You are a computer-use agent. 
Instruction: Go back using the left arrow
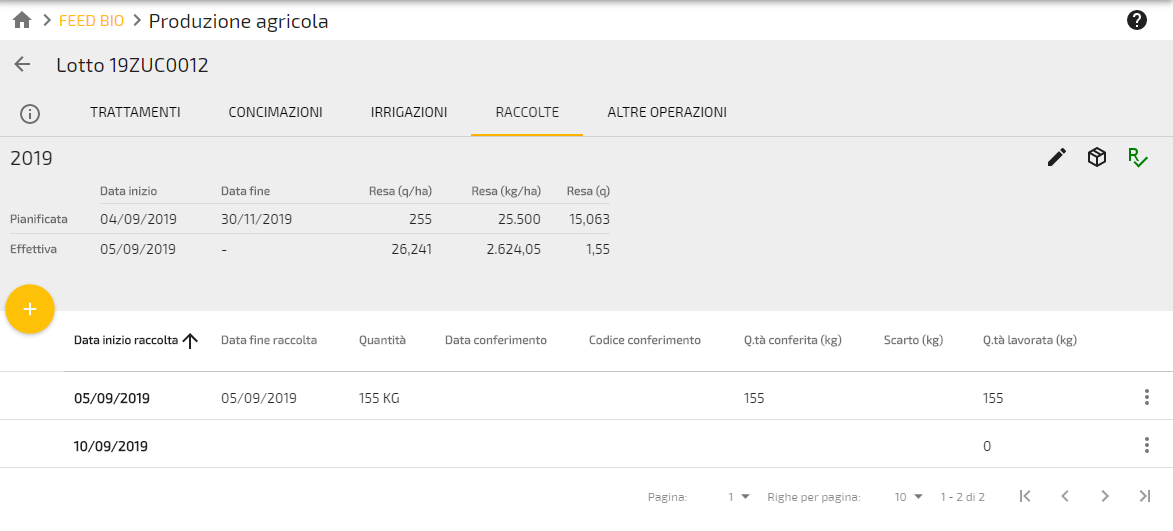point(22,65)
